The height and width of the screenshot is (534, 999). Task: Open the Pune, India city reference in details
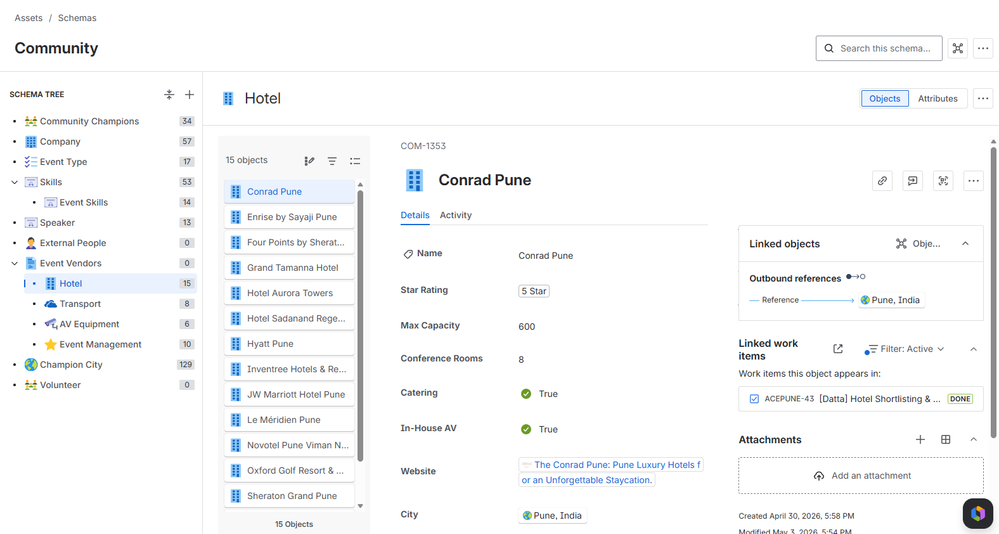coord(552,516)
